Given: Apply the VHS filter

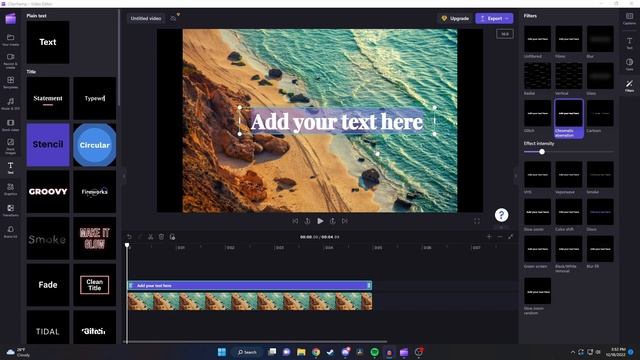Looking at the screenshot, I should pos(538,175).
